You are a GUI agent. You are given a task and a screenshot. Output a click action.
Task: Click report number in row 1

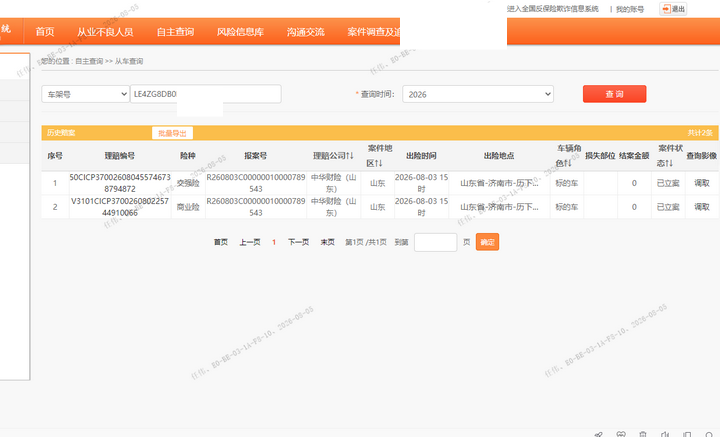(256, 183)
